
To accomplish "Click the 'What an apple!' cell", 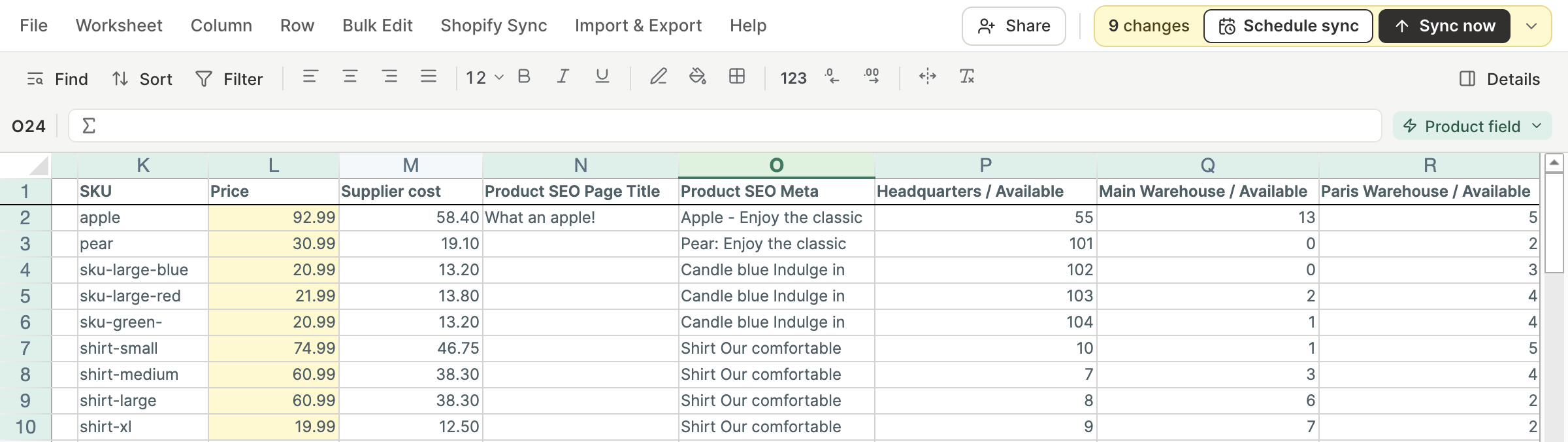I will point(581,218).
